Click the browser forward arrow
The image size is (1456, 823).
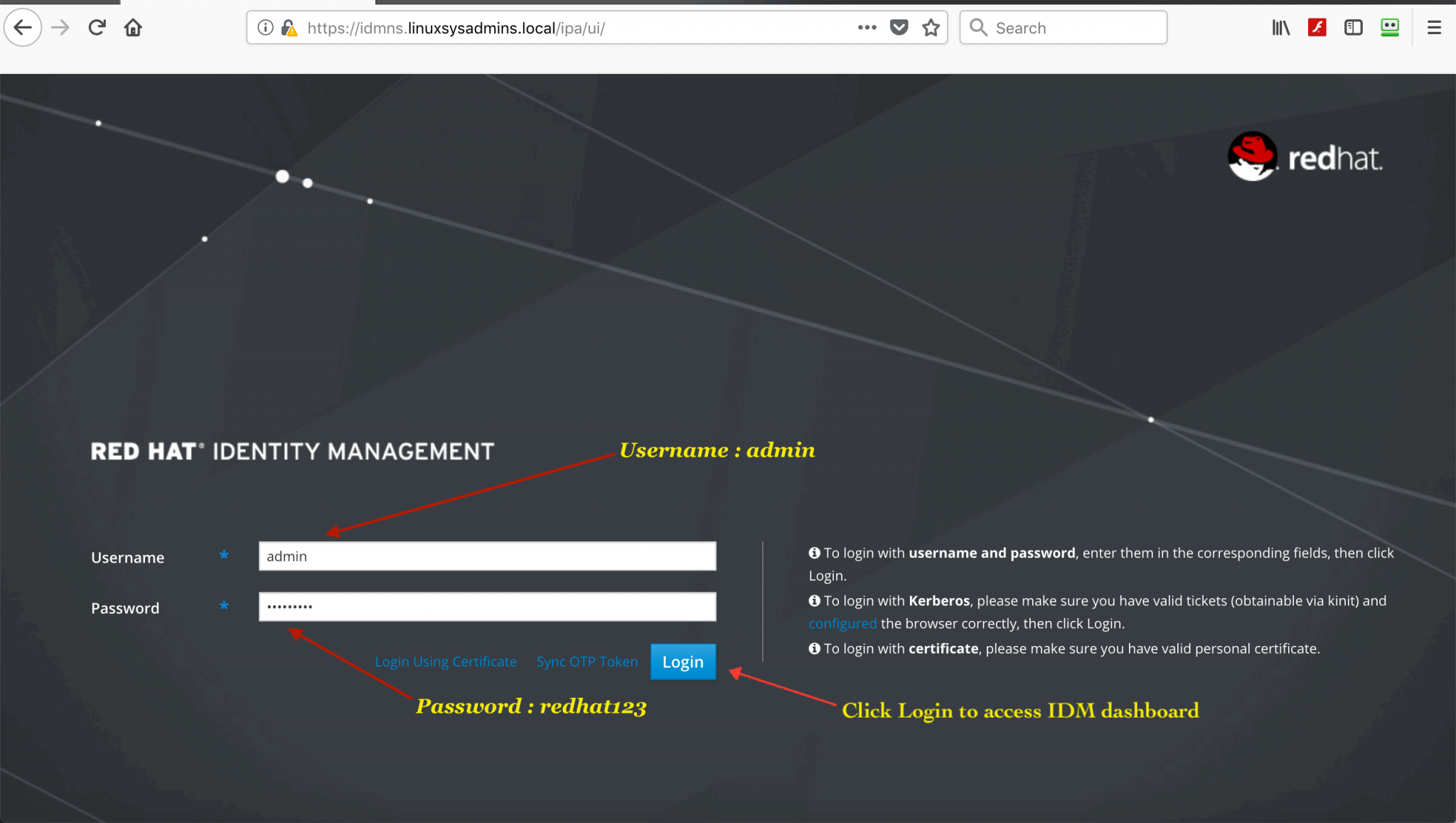click(x=61, y=28)
